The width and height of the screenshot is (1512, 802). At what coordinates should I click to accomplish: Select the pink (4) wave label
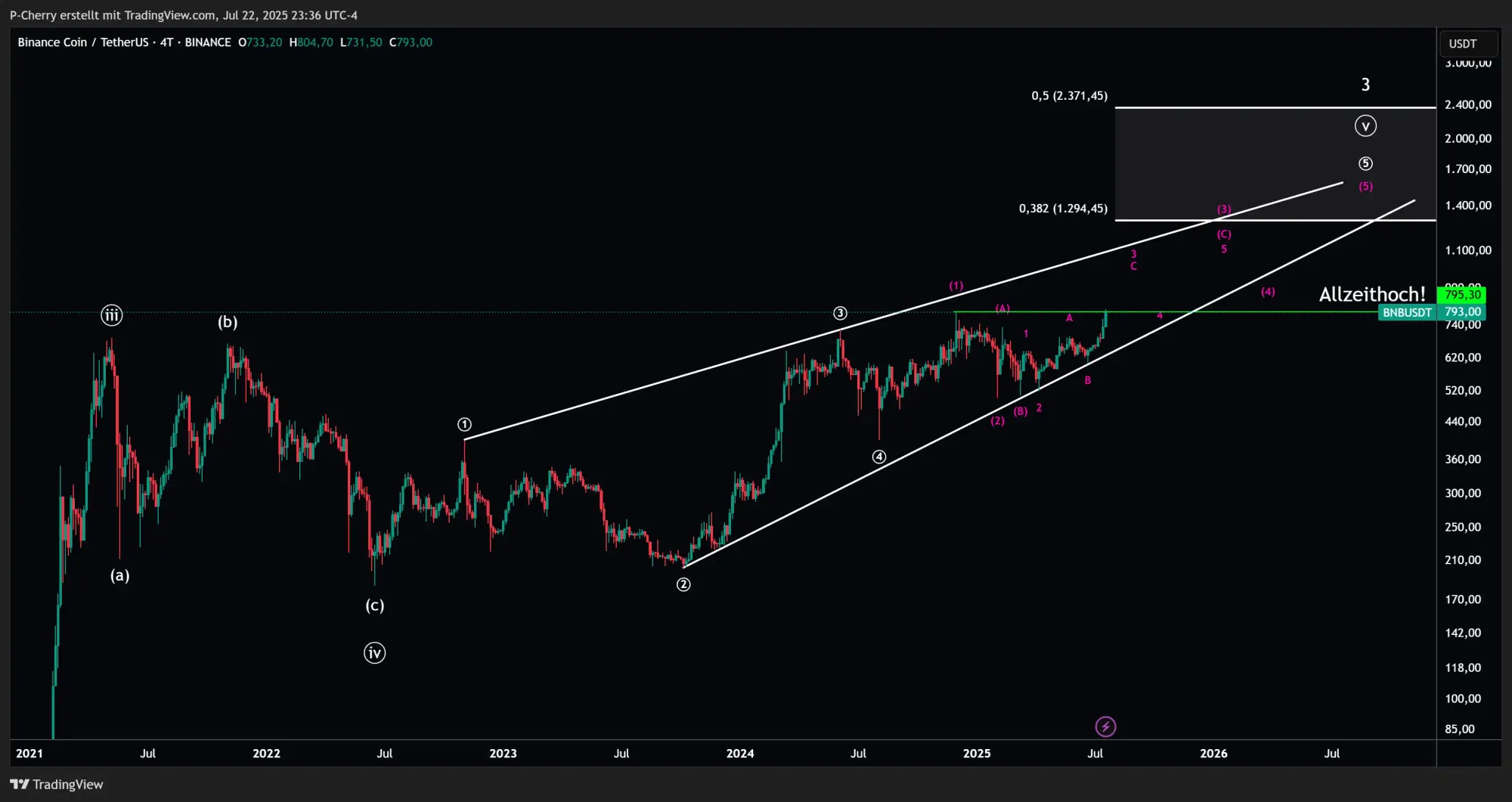(x=1268, y=292)
